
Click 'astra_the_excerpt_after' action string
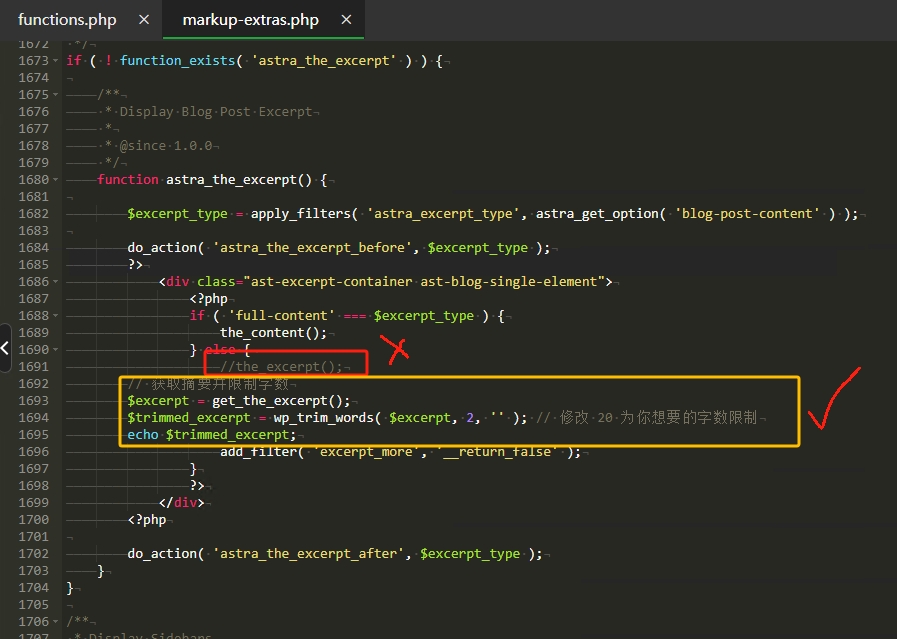point(308,554)
